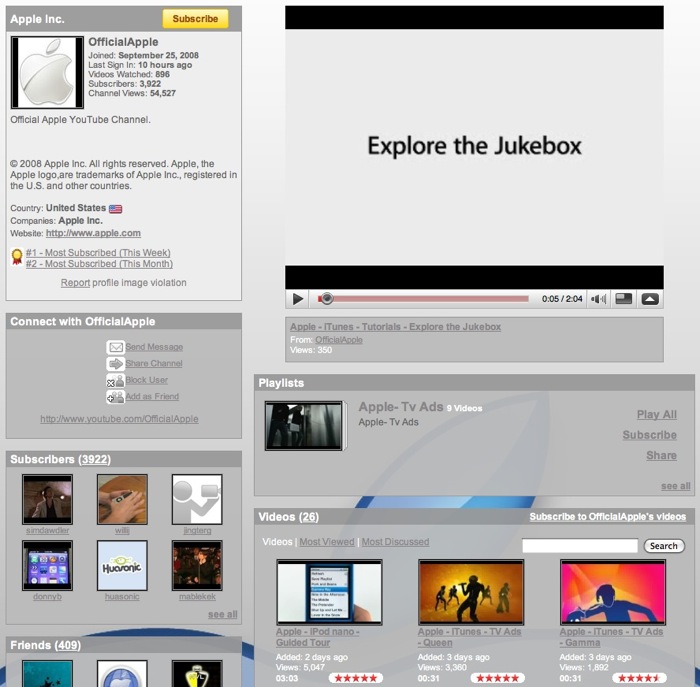The width and height of the screenshot is (700, 687).
Task: Subscribe to OfficialApple's videos
Action: click(x=608, y=516)
